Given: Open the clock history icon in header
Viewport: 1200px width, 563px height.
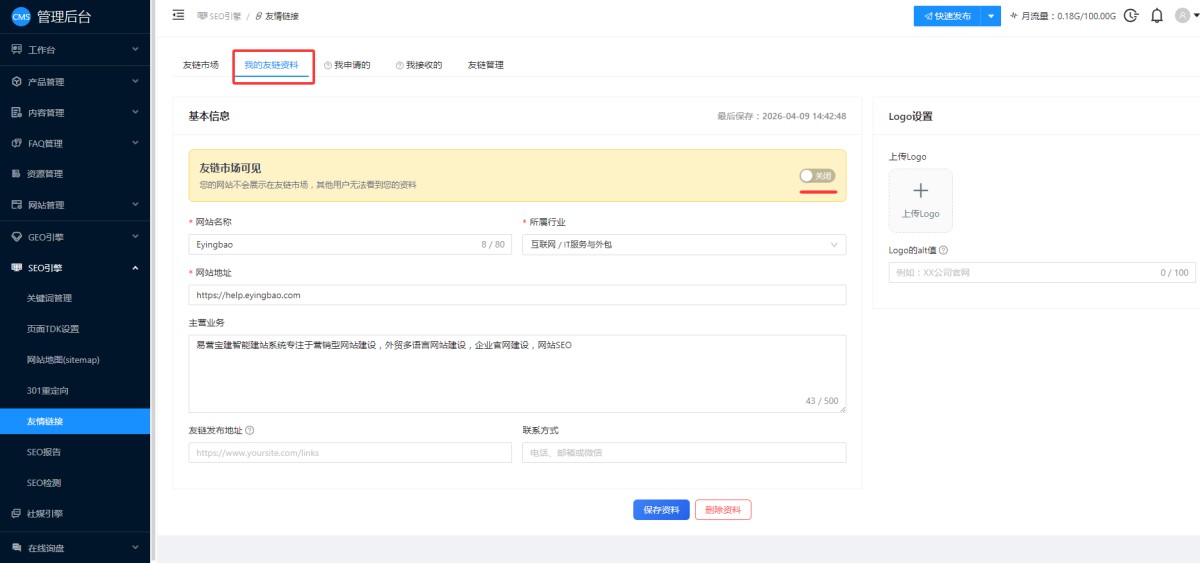Looking at the screenshot, I should 1131,16.
